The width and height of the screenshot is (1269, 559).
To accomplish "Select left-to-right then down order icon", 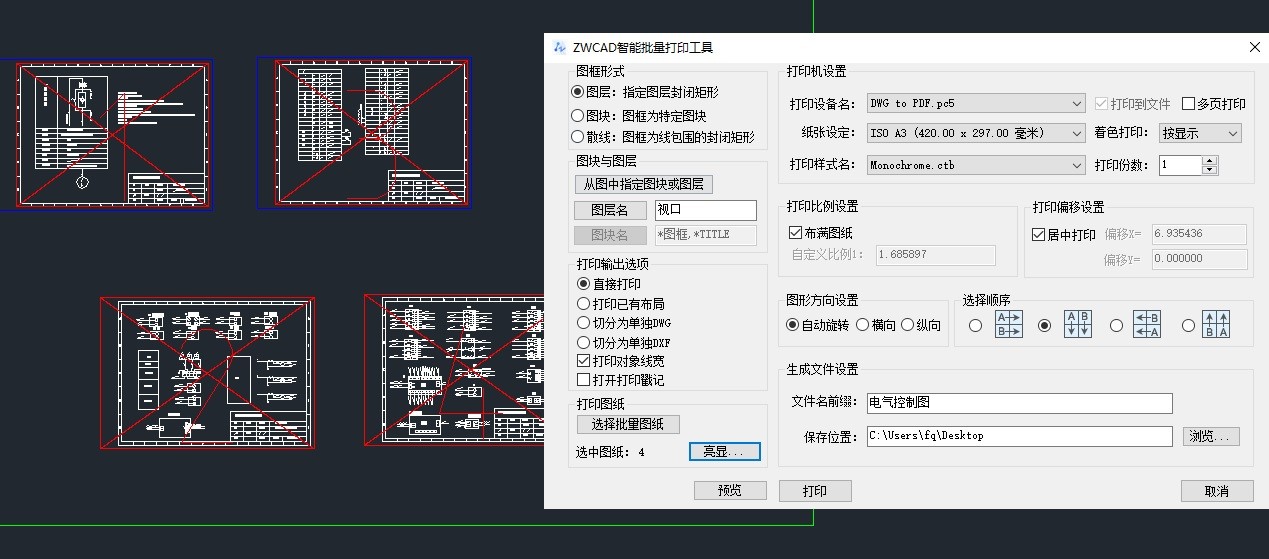I will tap(1008, 325).
